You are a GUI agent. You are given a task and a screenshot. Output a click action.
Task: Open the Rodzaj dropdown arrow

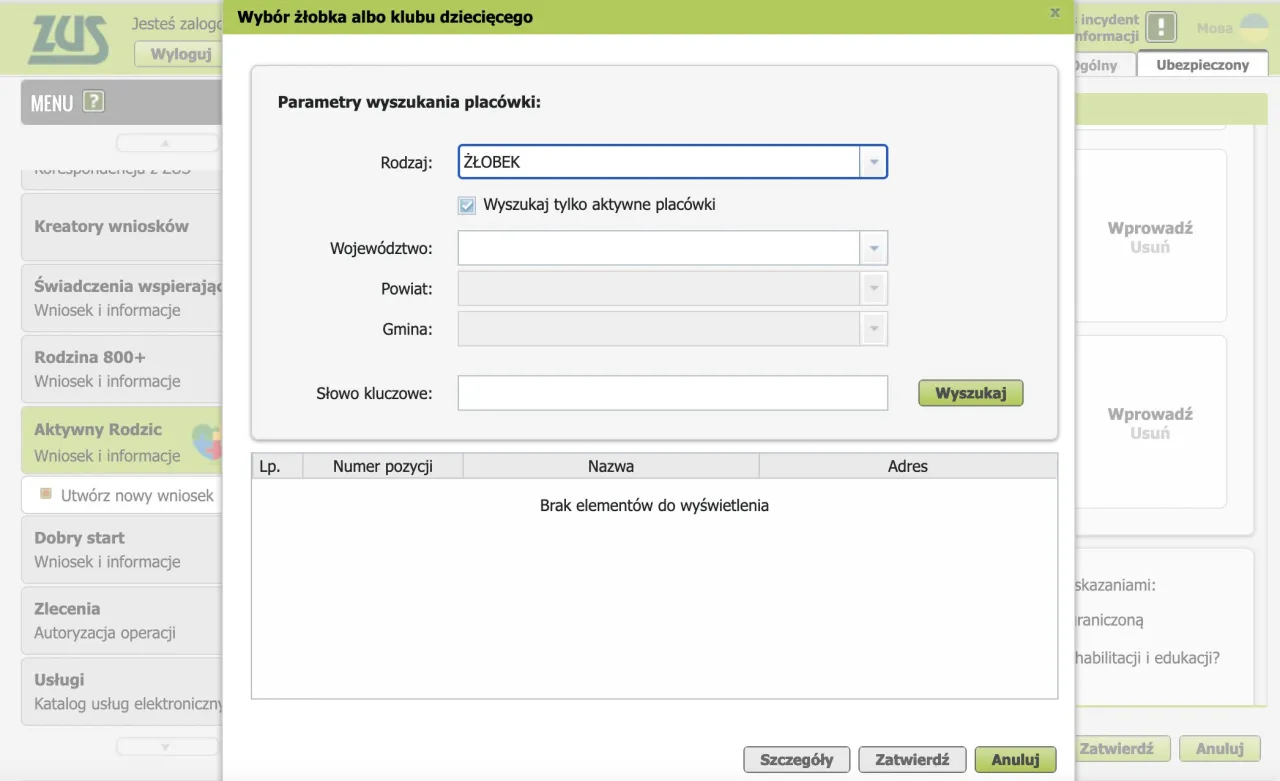[x=873, y=162]
